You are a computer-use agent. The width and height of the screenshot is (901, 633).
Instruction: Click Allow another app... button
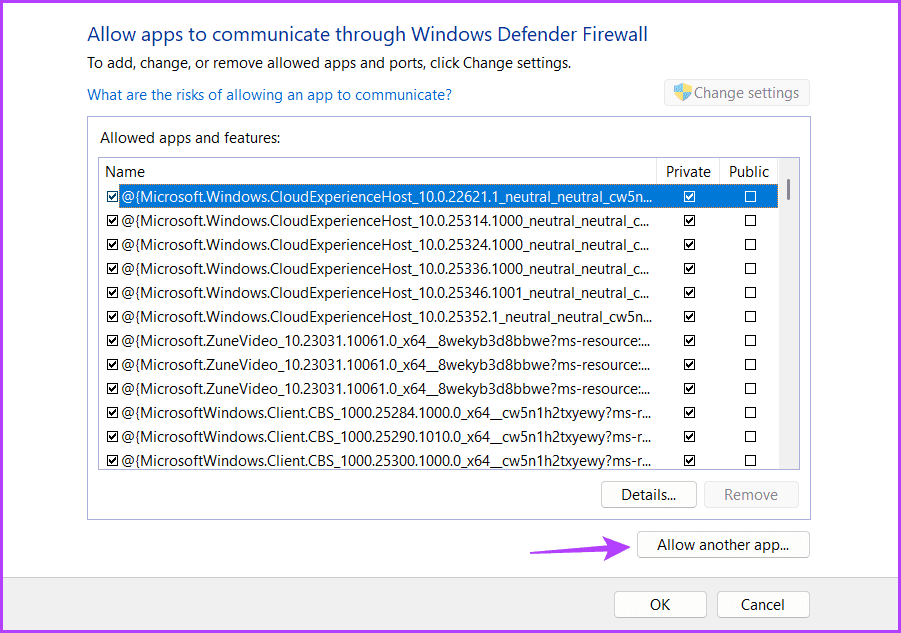pos(723,545)
